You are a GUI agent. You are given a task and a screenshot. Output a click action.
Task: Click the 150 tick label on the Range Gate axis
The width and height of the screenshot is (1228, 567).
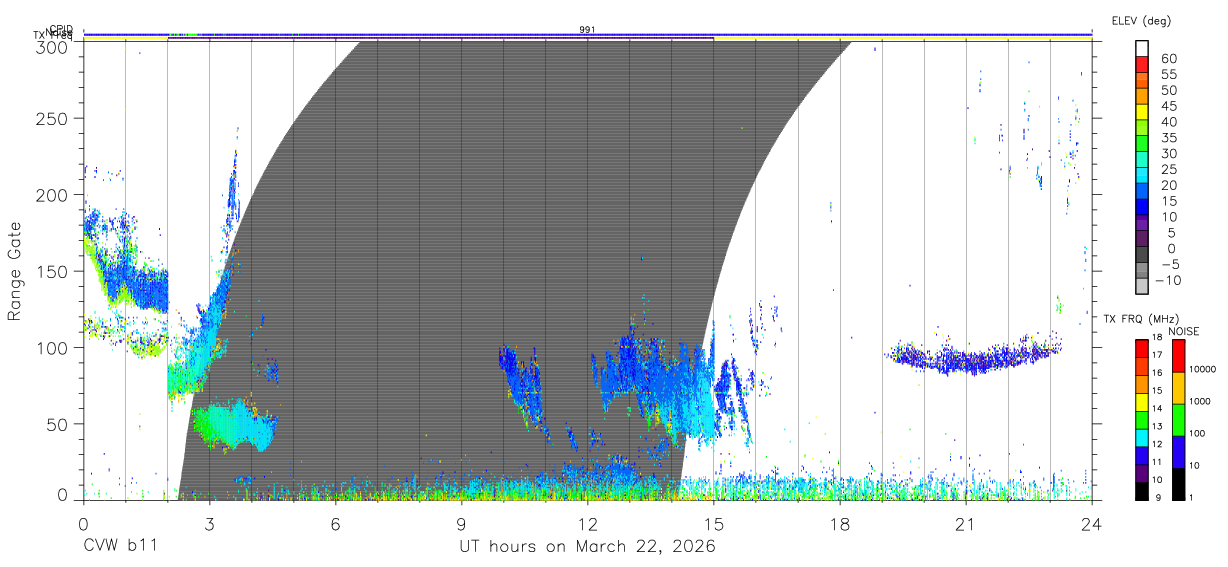[x=52, y=271]
